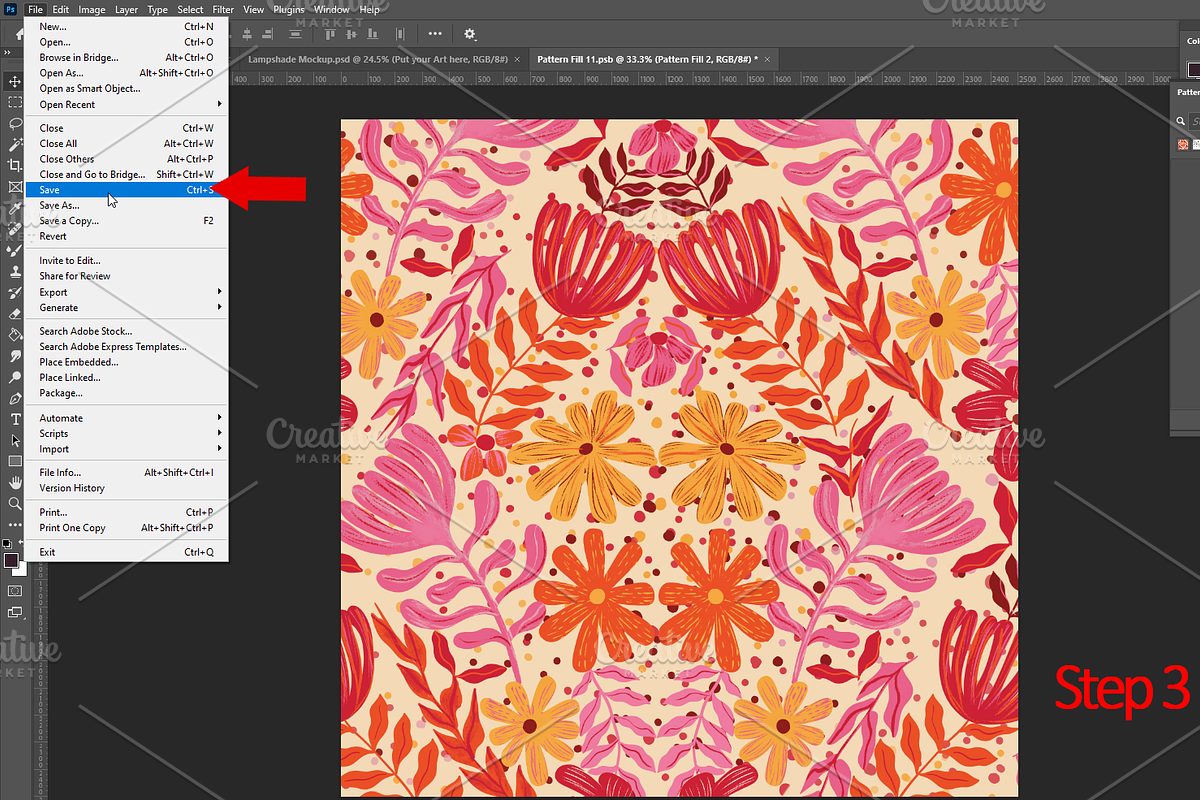Select the floral pattern thumbnail in Patterns panel
1200x800 pixels.
1183,144
